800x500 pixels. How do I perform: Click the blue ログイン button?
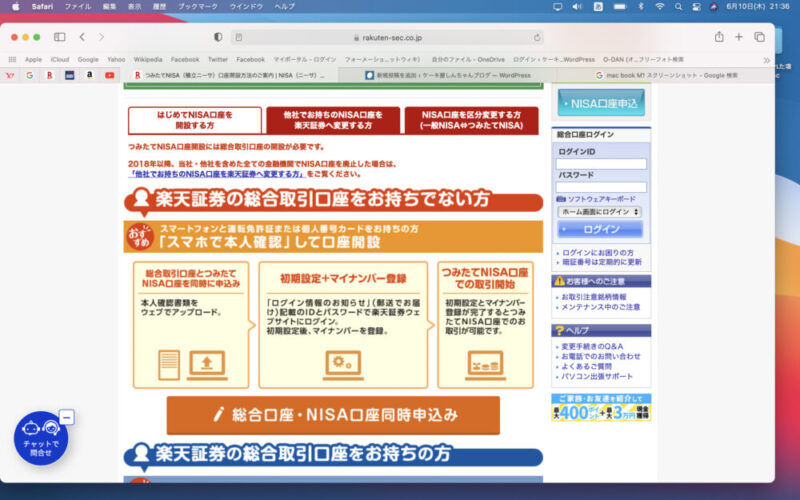[600, 229]
